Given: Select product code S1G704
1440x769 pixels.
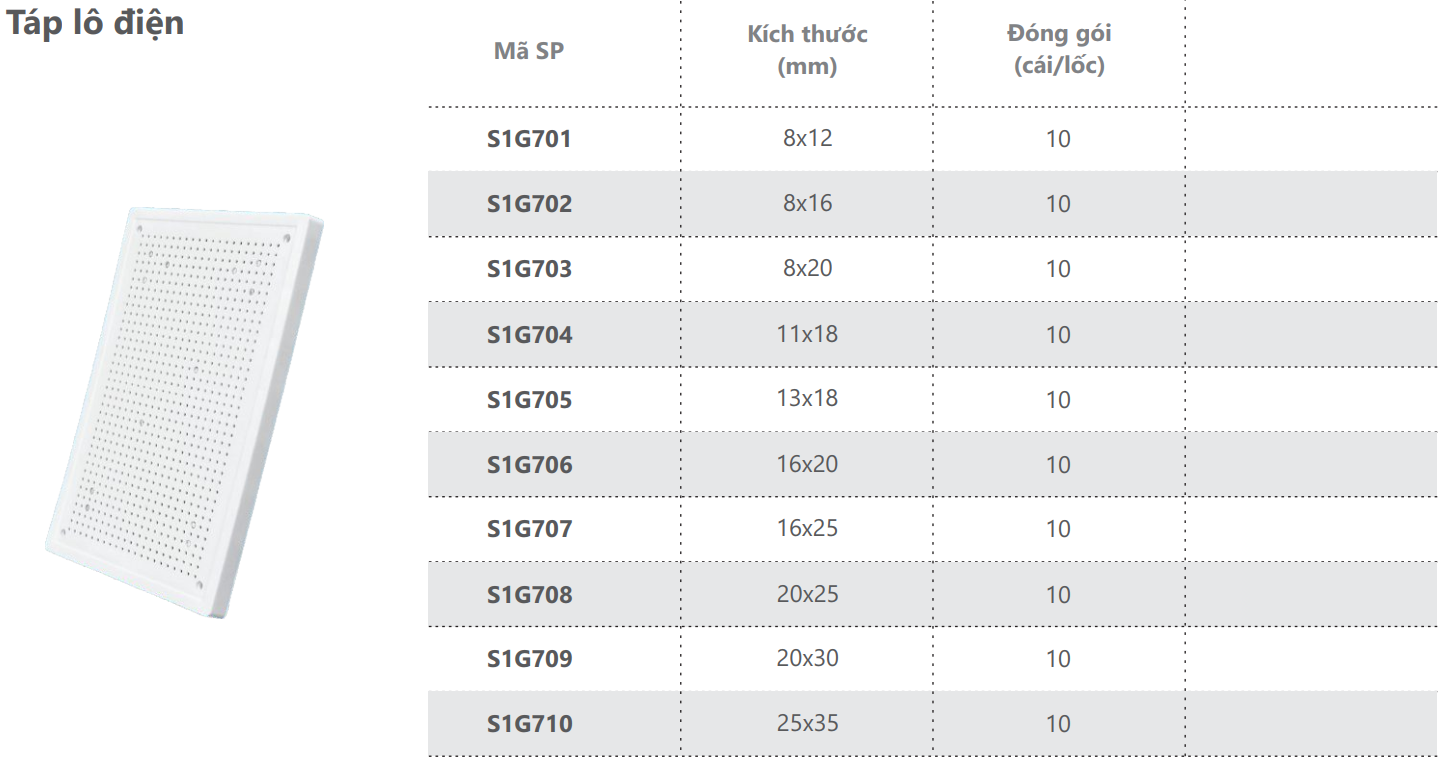Looking at the screenshot, I should point(529,335).
